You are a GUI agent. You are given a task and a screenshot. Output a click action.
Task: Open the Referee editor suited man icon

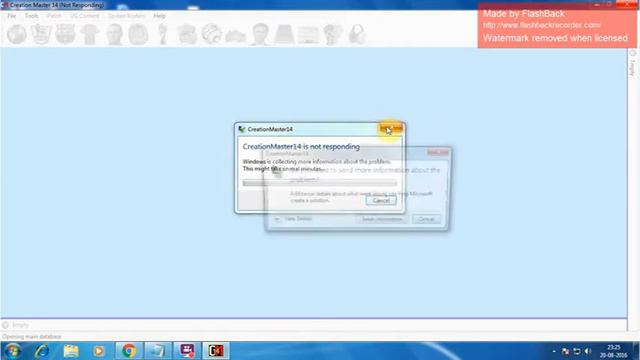point(260,34)
